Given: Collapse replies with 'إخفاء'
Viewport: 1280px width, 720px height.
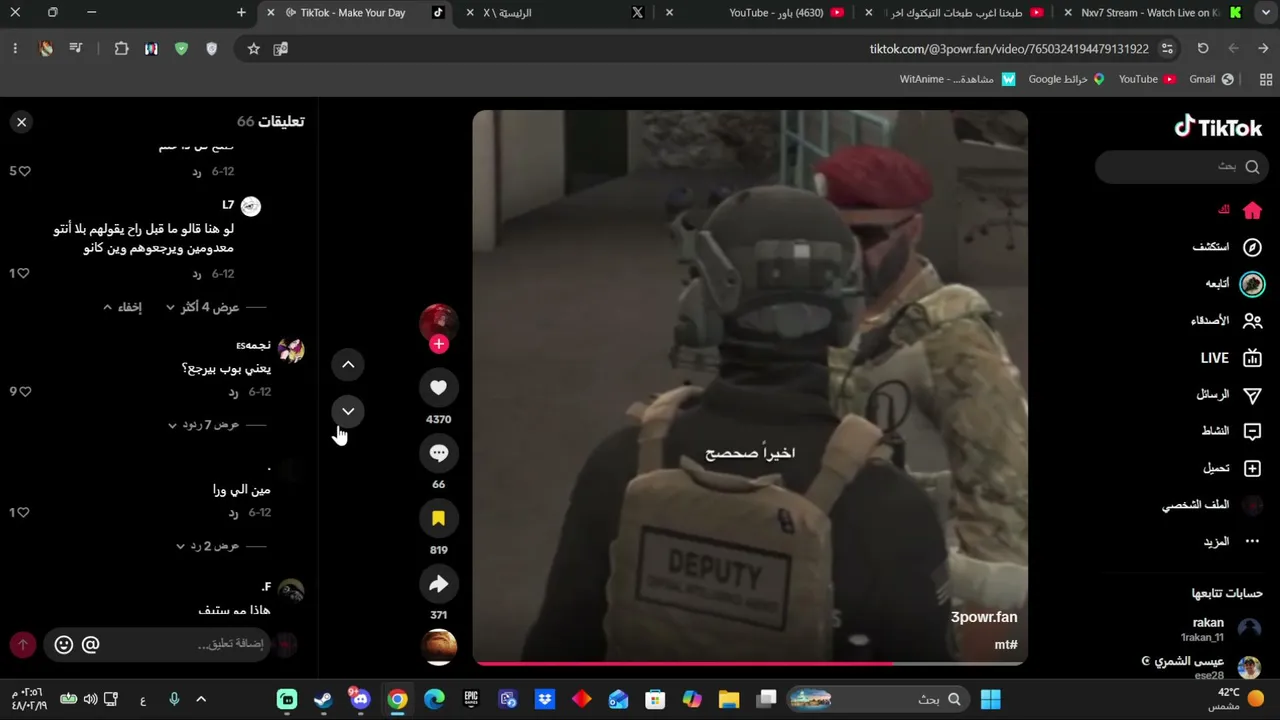Looking at the screenshot, I should pyautogui.click(x=123, y=307).
